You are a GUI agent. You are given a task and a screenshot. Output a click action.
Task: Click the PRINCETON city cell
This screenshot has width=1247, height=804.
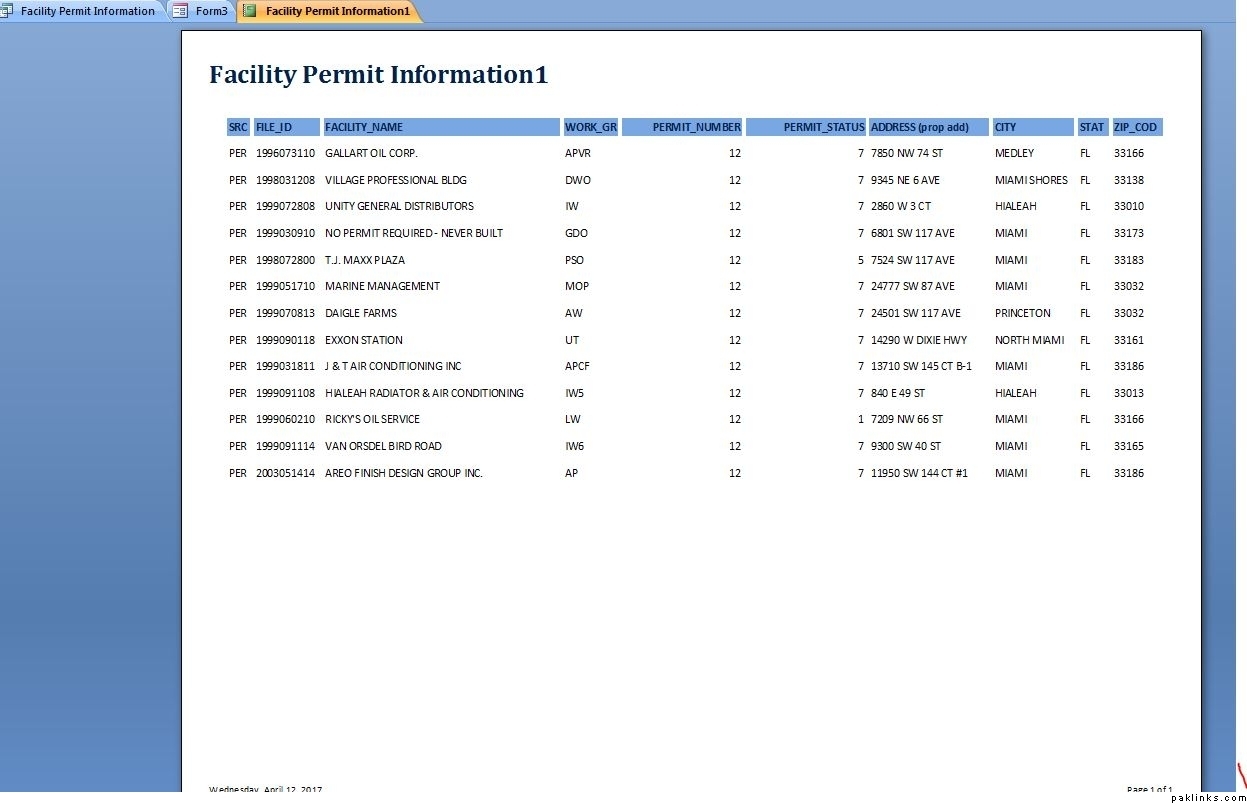click(1022, 313)
